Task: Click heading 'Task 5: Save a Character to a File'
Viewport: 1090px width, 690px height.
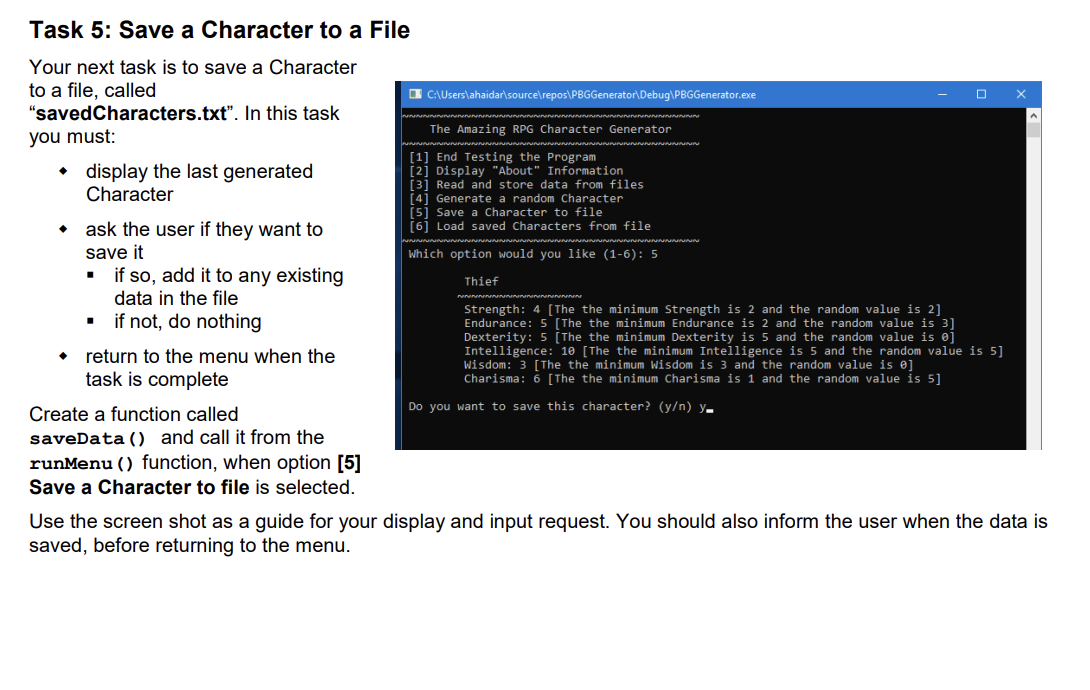Action: (x=220, y=31)
